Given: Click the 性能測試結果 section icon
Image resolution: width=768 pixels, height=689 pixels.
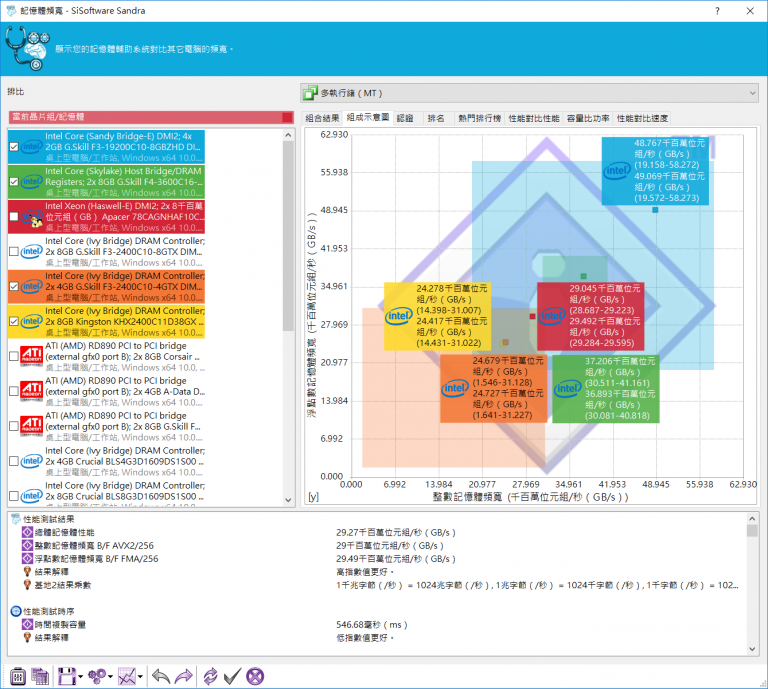Looking at the screenshot, I should tap(16, 519).
